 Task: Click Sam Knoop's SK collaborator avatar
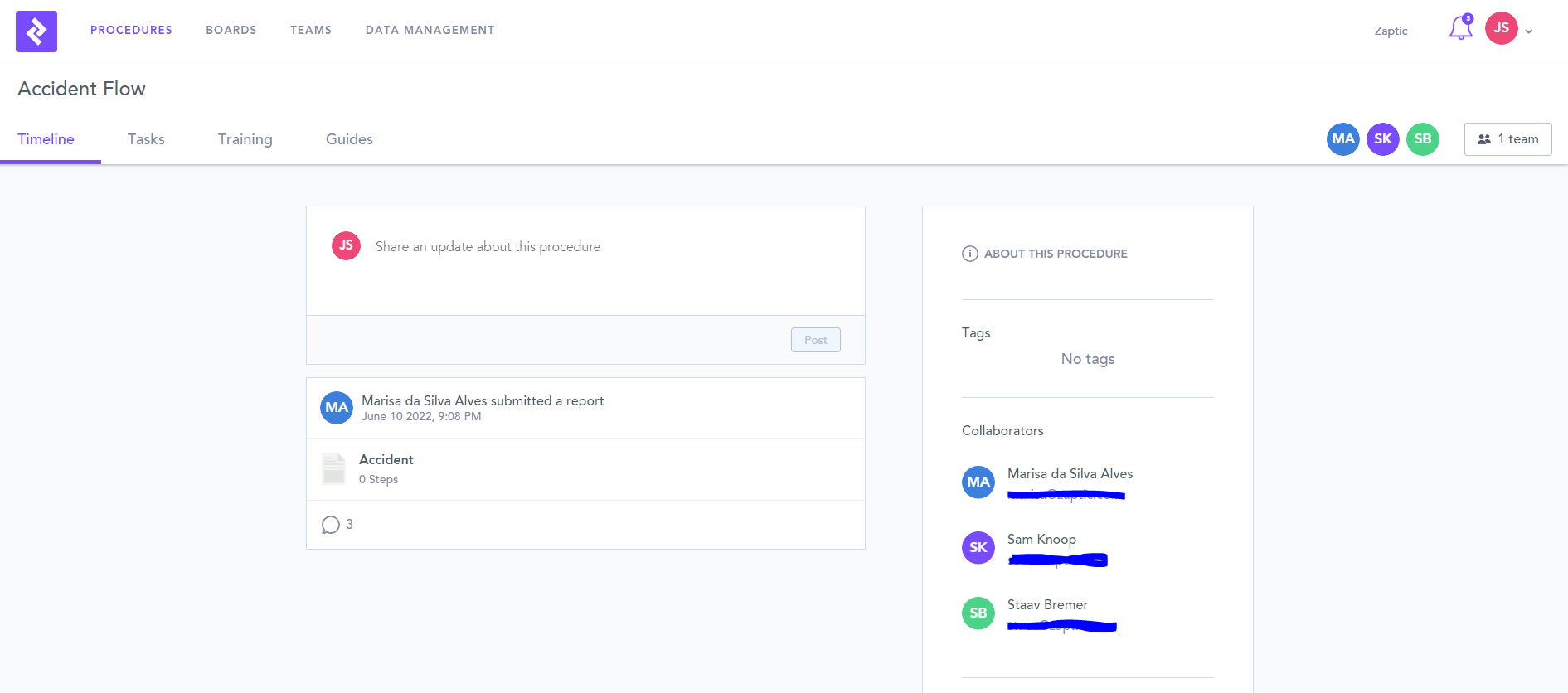pos(978,548)
